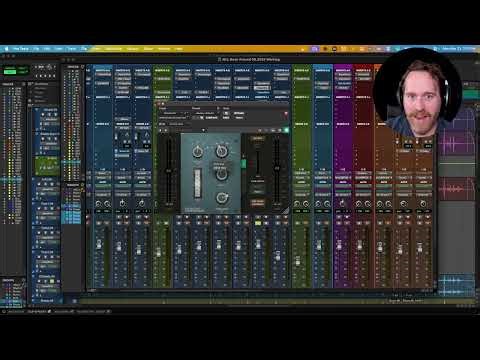This screenshot has height=360, width=480.
Task: Click the fader cap on the red channel strip
Action: pyautogui.click(x=360, y=246)
